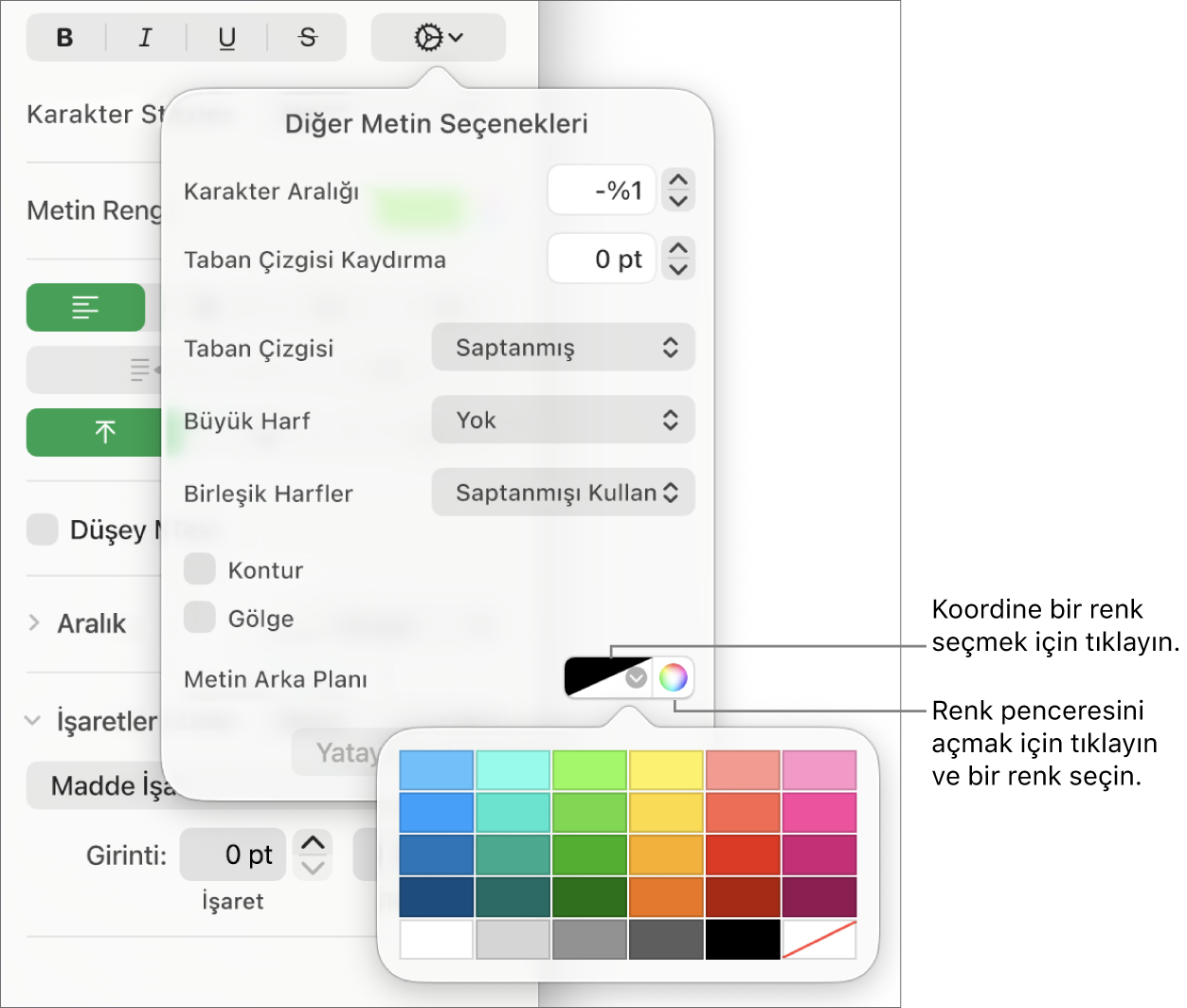Pick the red swatch in third row

click(x=743, y=855)
